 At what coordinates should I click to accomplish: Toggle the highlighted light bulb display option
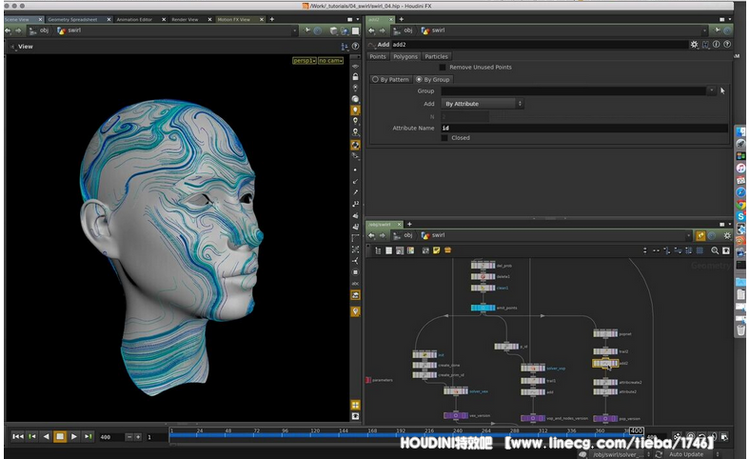(355, 110)
